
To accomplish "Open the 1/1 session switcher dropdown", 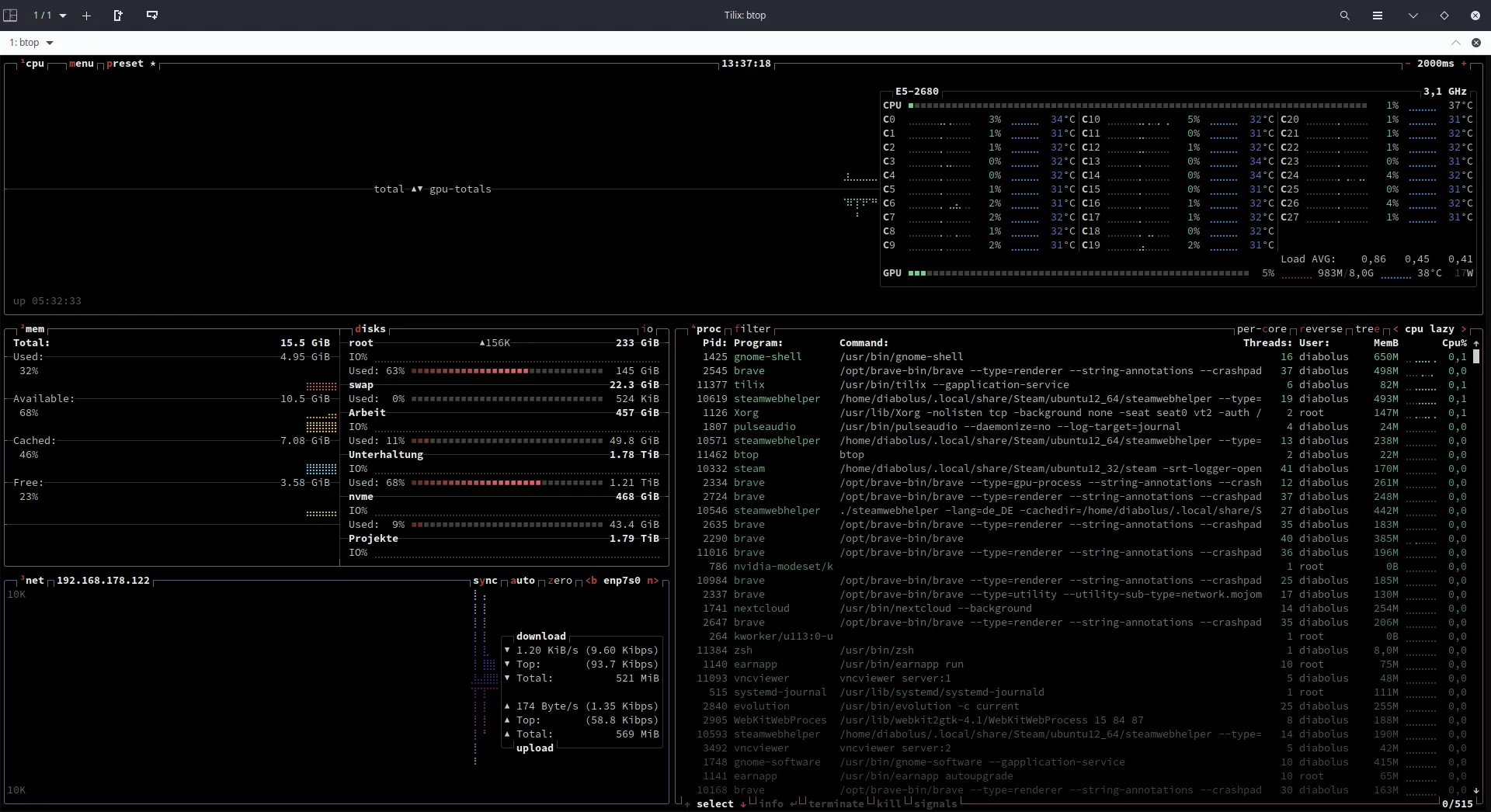I will [50, 16].
